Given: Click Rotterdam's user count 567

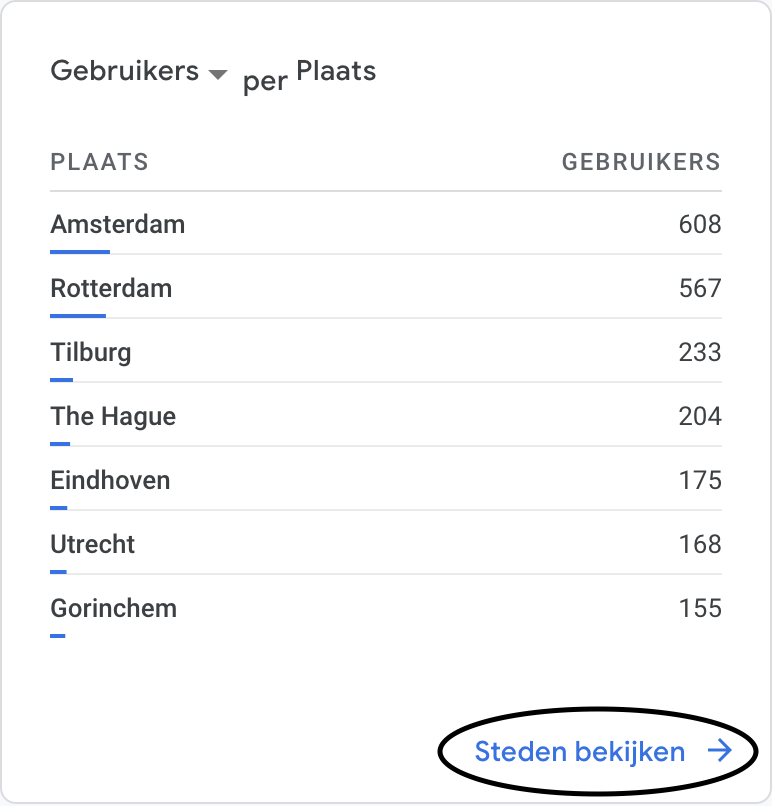Looking at the screenshot, I should coord(699,288).
